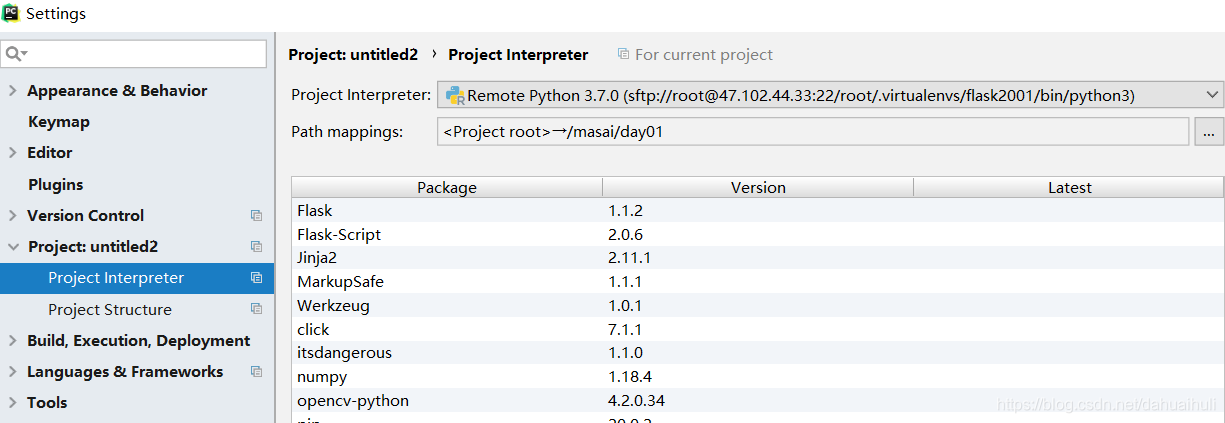Click copy icon beside Version Control

click(256, 215)
